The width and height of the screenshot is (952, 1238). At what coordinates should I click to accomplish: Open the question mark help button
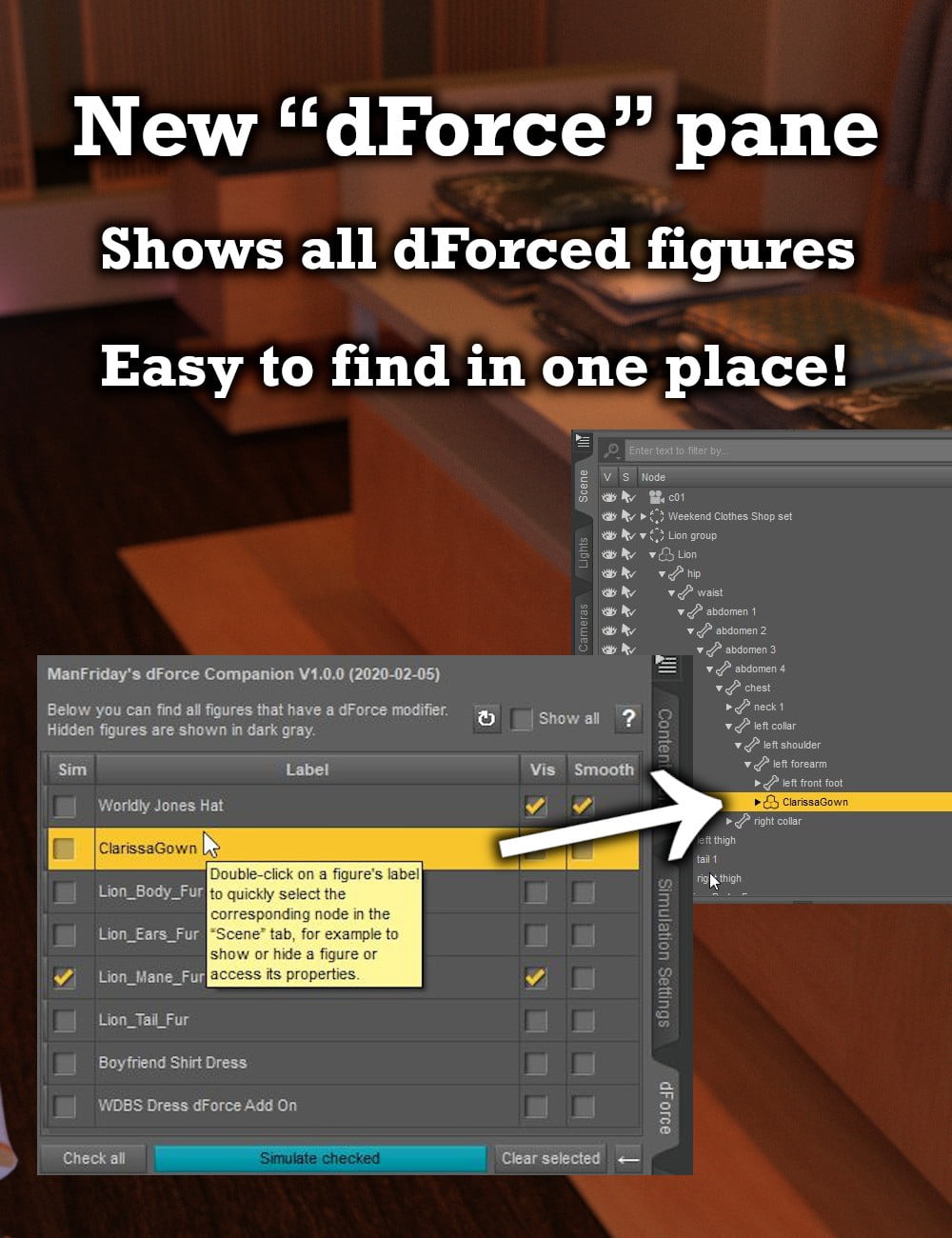[628, 719]
